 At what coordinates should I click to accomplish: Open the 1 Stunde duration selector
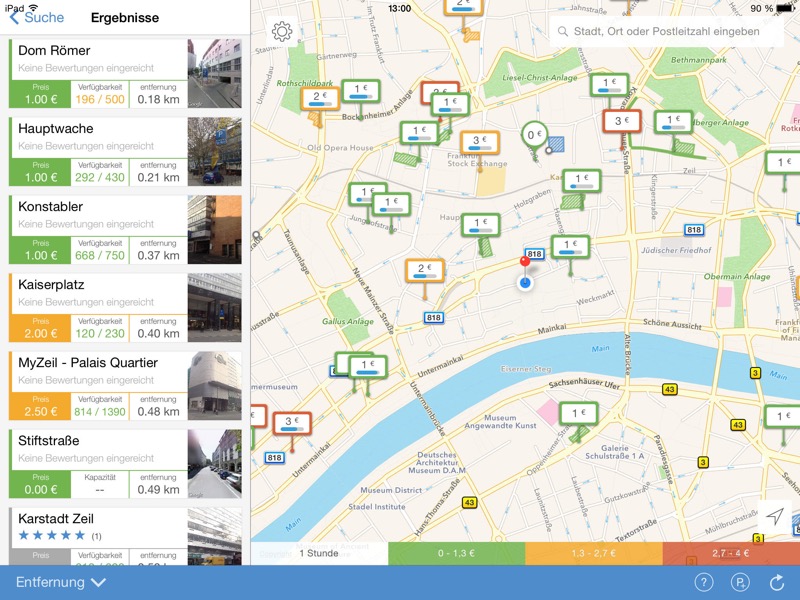point(319,553)
